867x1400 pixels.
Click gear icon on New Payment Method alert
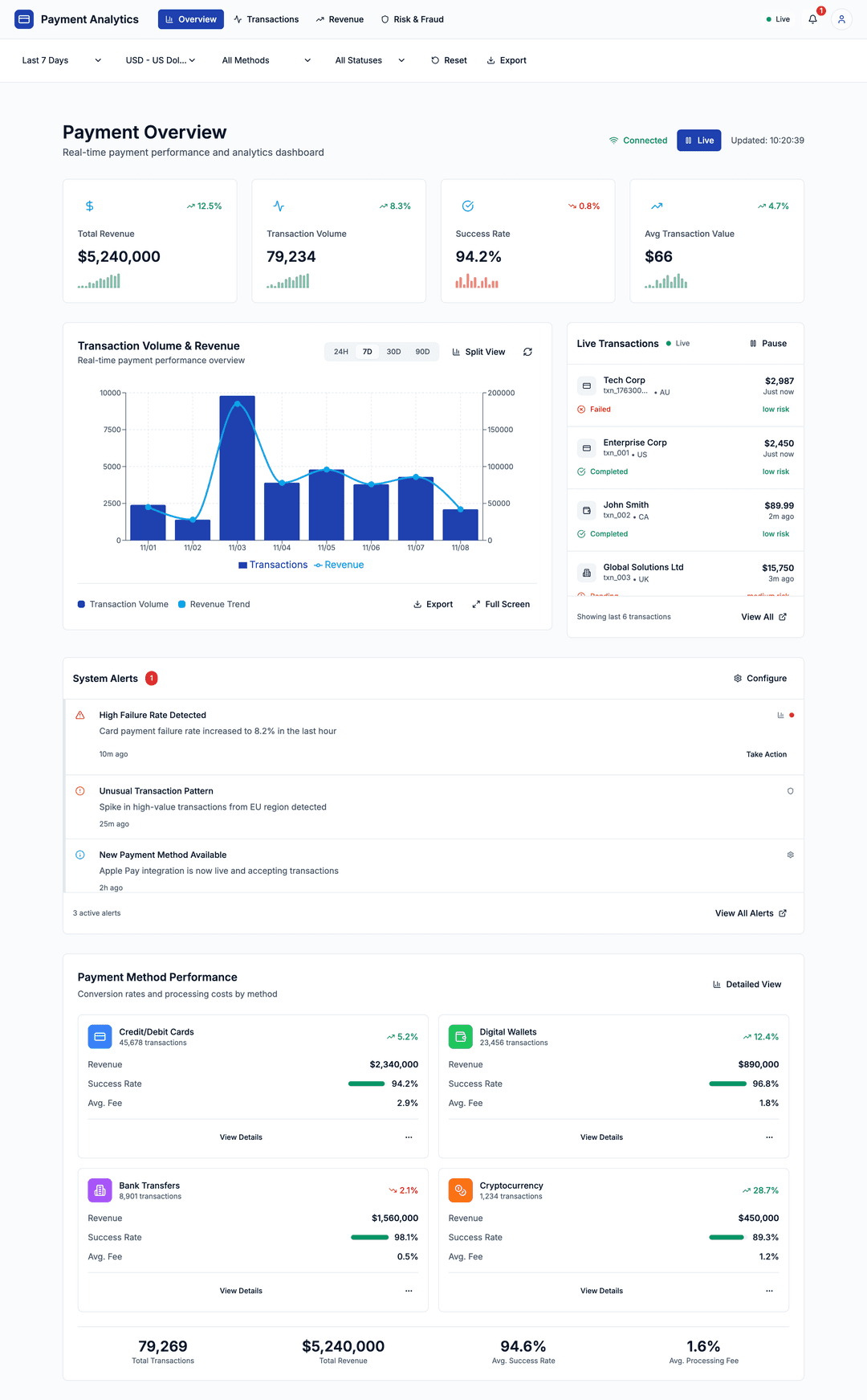pos(791,855)
